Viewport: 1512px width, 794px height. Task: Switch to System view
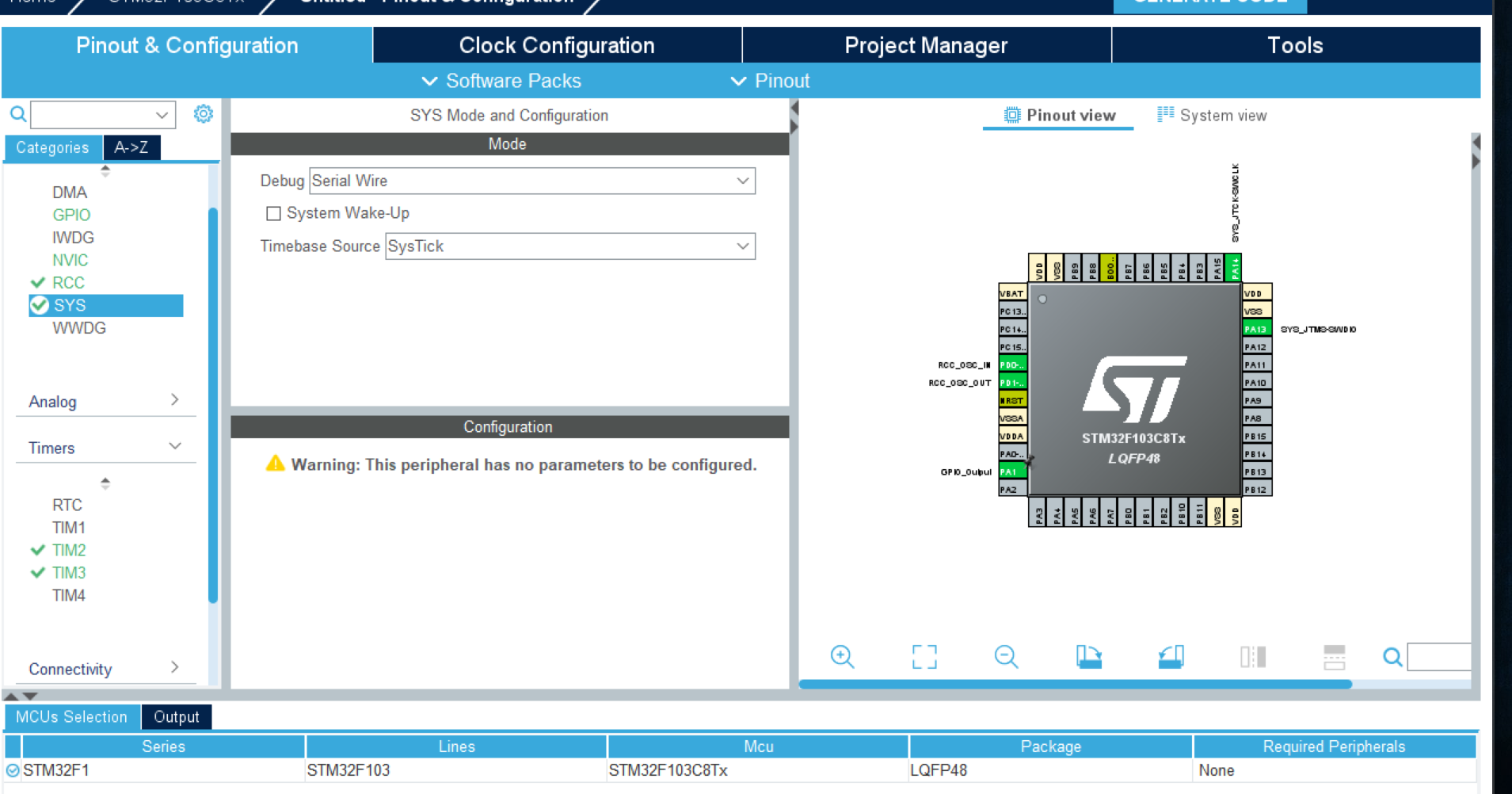point(1212,116)
